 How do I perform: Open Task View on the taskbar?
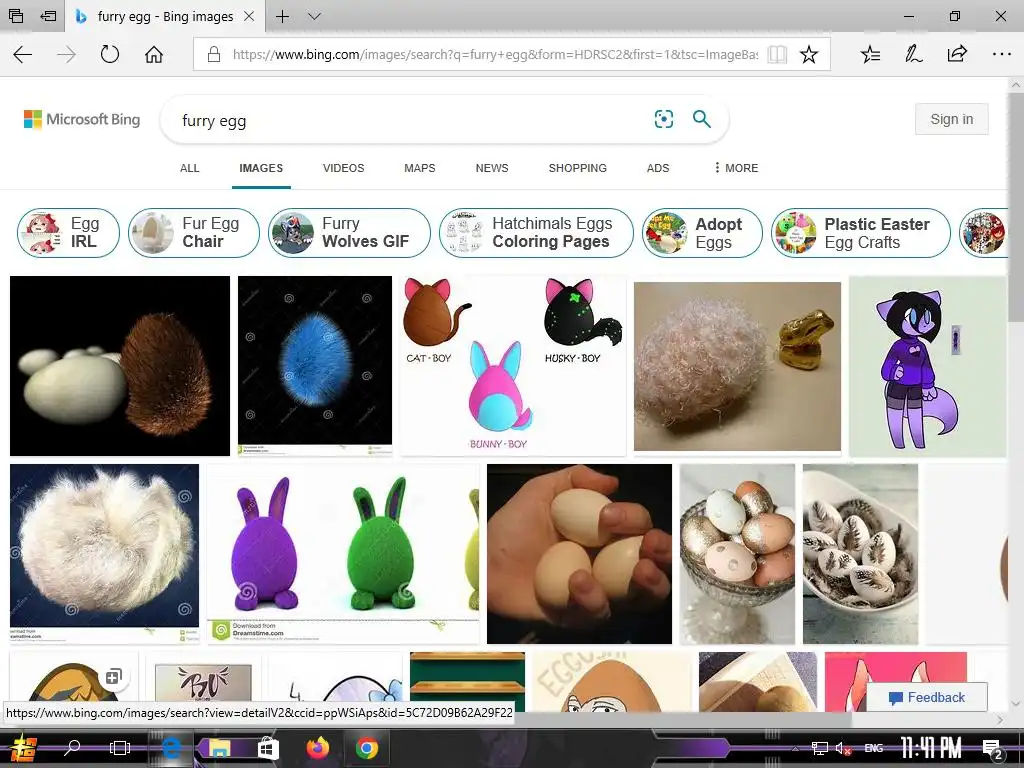tap(120, 748)
